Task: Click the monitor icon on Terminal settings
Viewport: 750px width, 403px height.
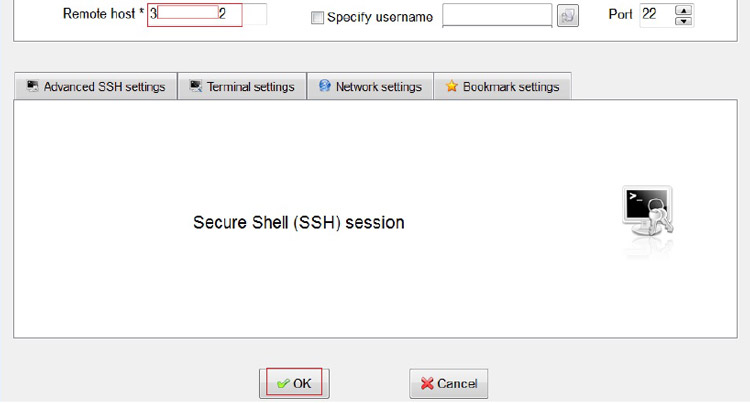Action: [196, 86]
